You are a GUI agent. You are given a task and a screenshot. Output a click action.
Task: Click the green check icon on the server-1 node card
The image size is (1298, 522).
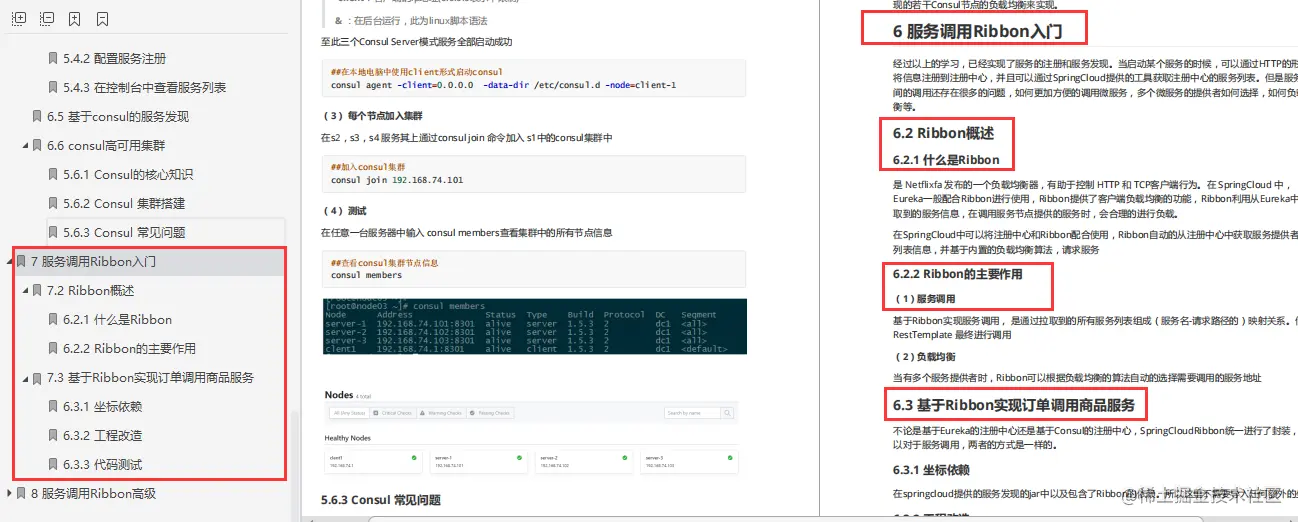click(x=520, y=458)
